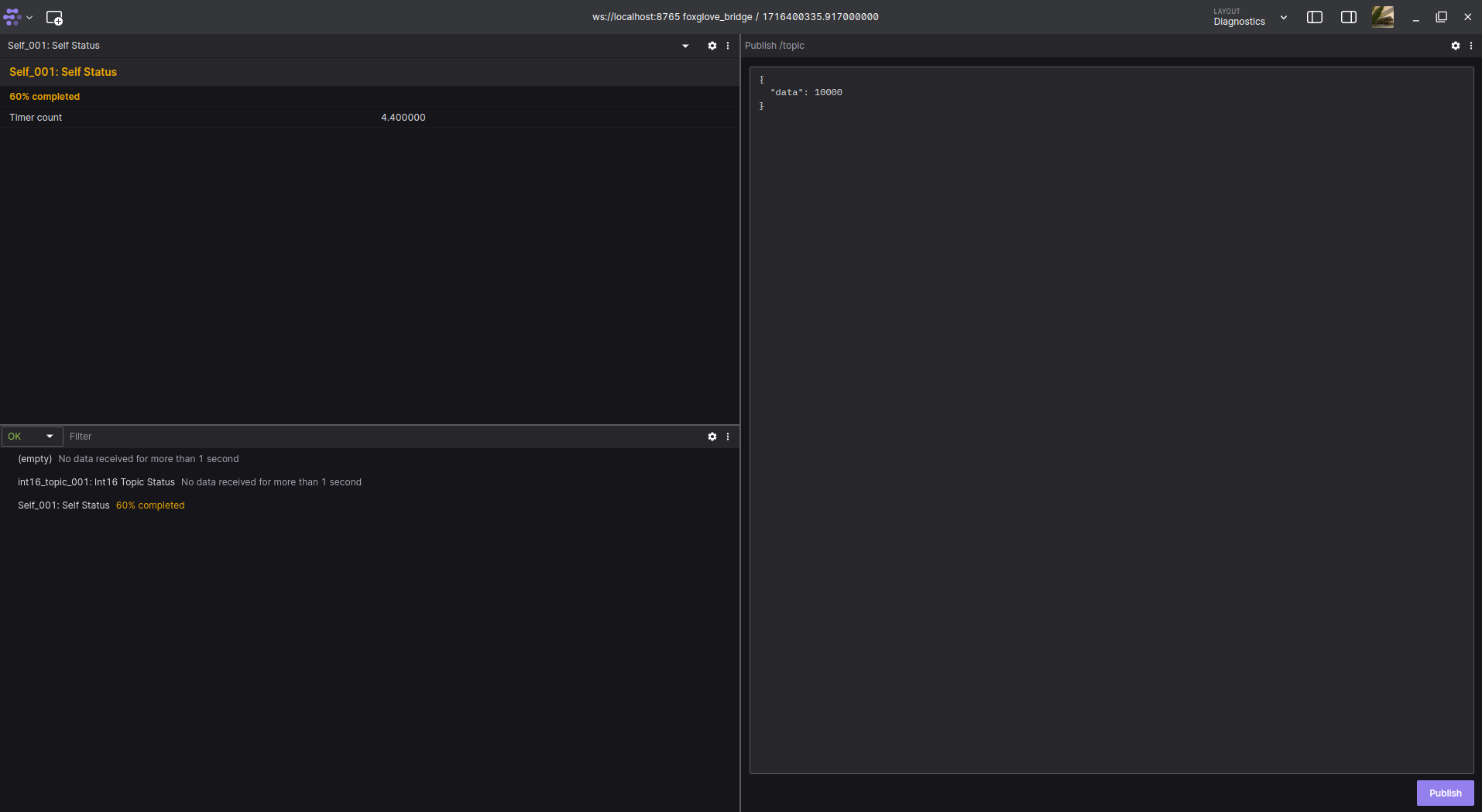Viewport: 1482px width, 812px height.
Task: Open diagnostics summary panel more options
Action: [728, 437]
